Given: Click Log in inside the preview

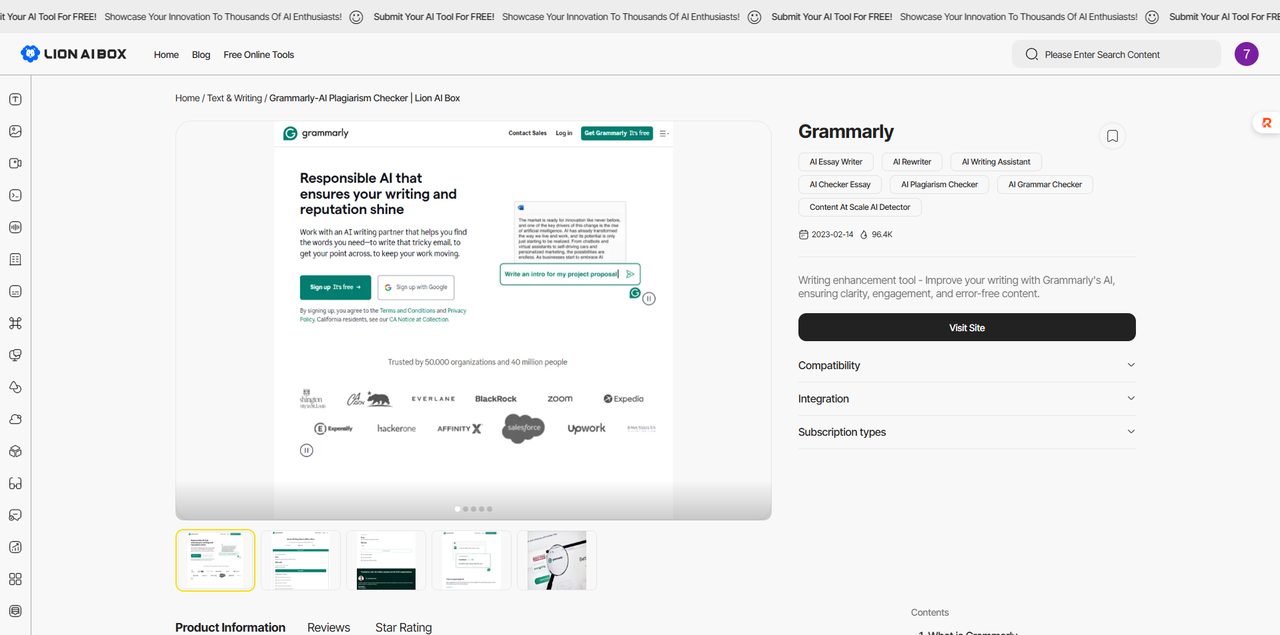Looking at the screenshot, I should [x=564, y=133].
